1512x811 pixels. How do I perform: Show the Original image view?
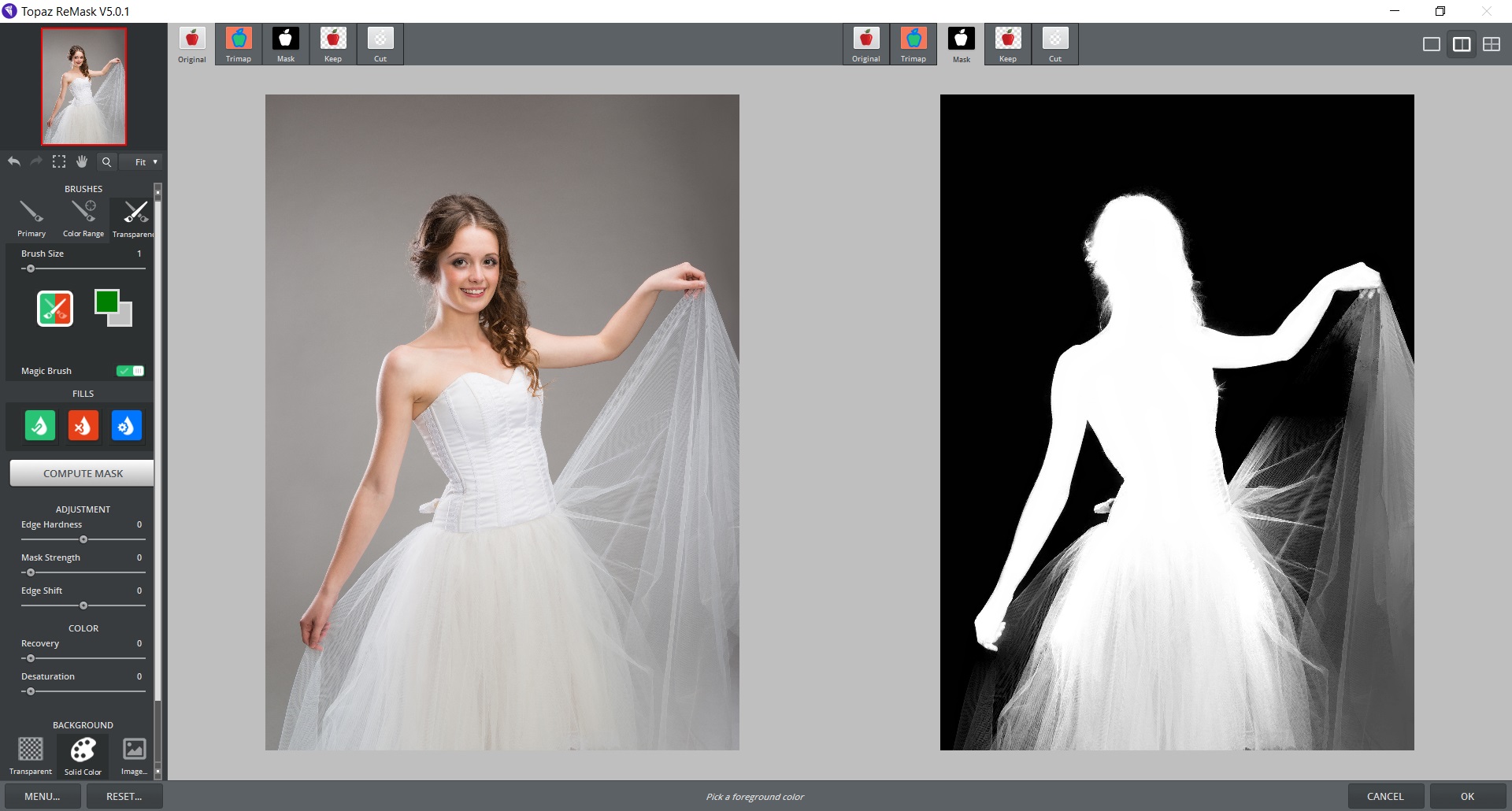(191, 44)
